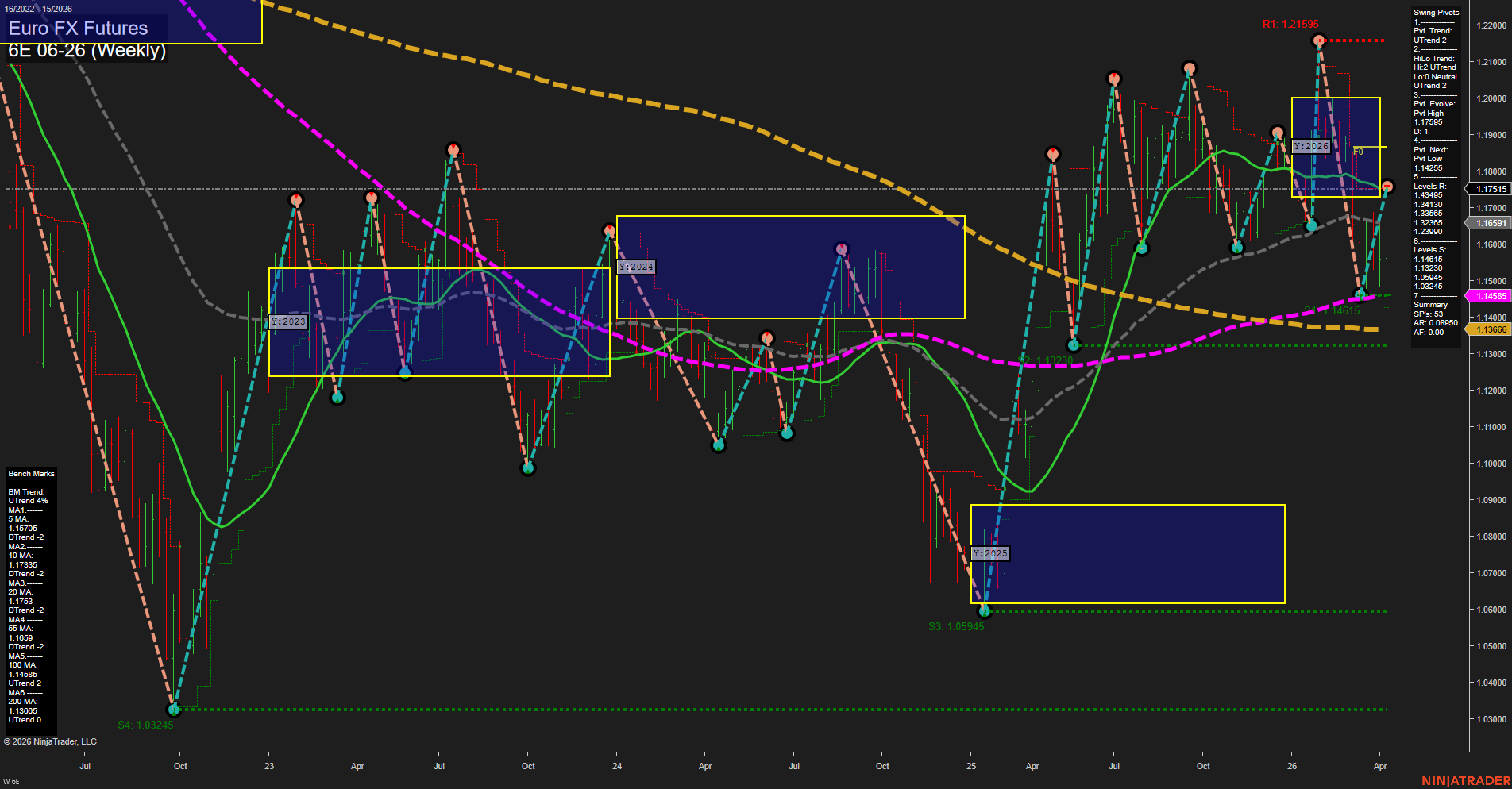This screenshot has height=789, width=1512.
Task: Click the W 6E status label
Action: [x=11, y=783]
